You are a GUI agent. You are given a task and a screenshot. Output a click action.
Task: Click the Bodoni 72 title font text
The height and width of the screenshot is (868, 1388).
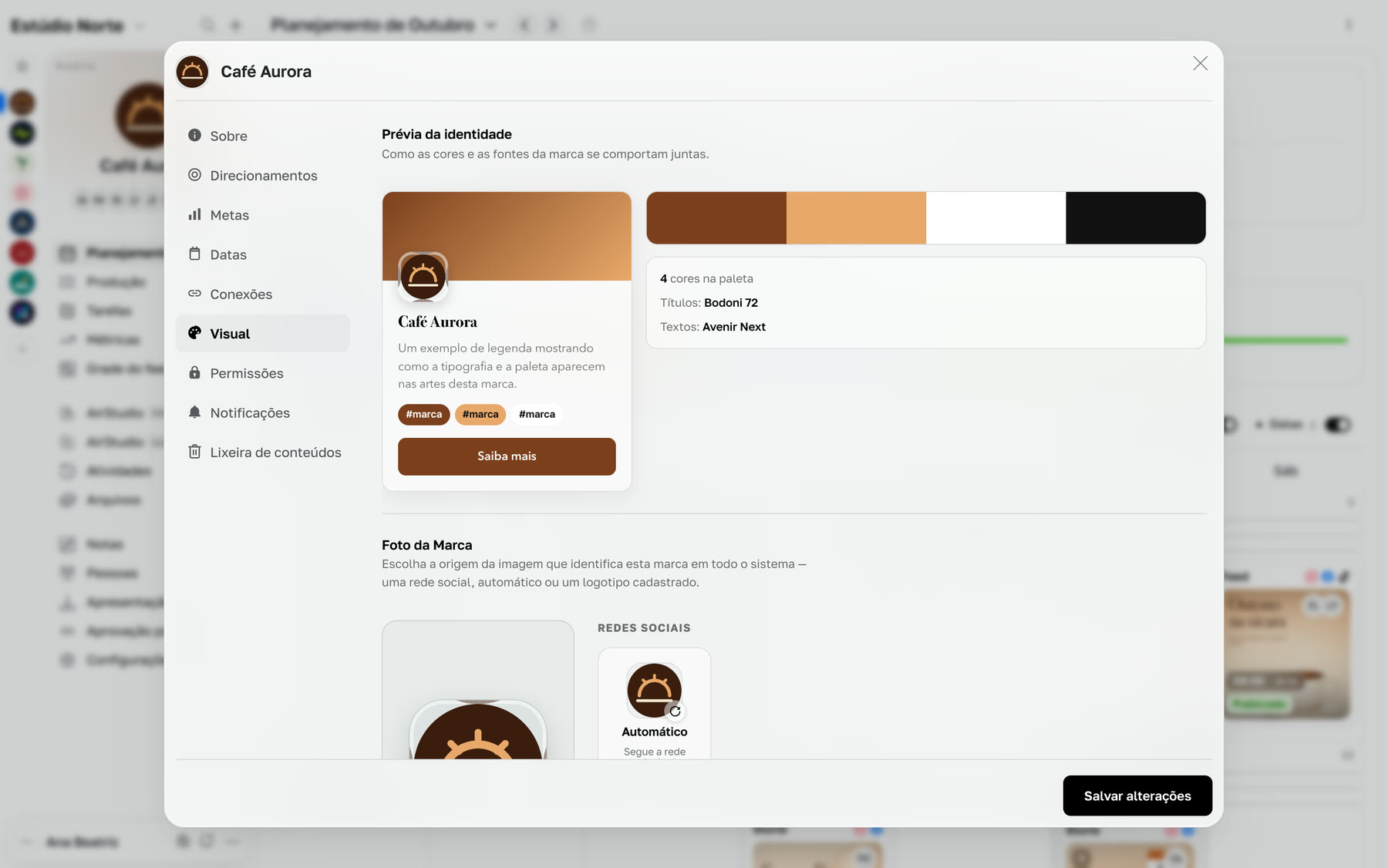[x=731, y=303]
